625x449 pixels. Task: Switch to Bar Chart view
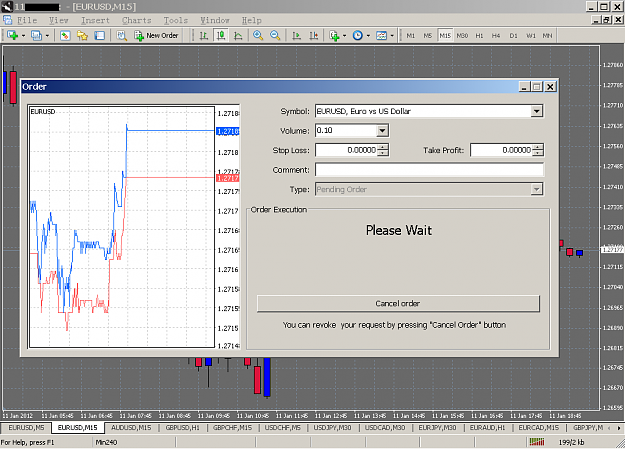coord(204,35)
